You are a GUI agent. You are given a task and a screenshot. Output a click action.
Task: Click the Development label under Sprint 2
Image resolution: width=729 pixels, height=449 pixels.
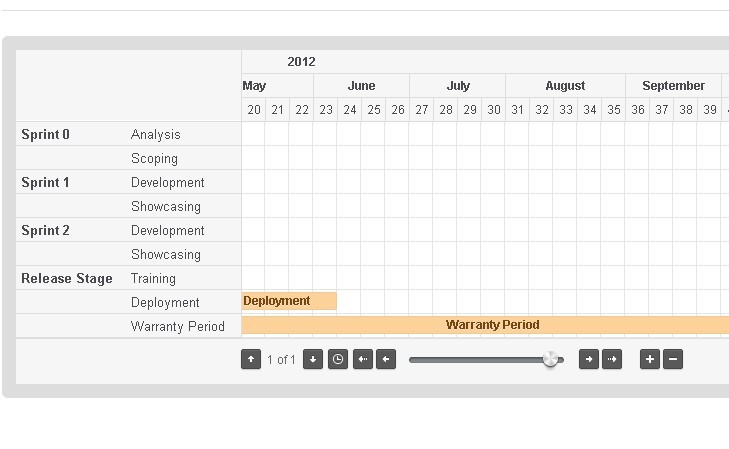point(168,230)
